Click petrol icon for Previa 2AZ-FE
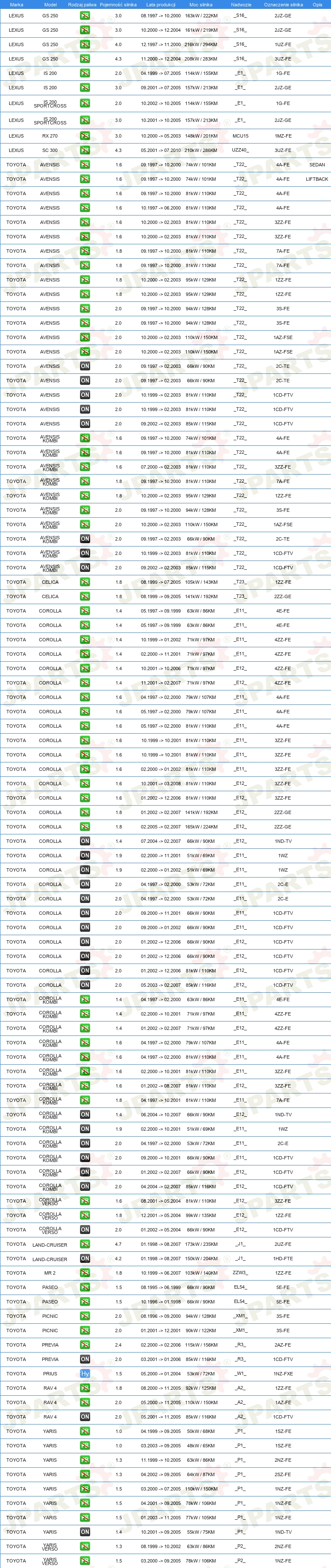 point(85,1345)
